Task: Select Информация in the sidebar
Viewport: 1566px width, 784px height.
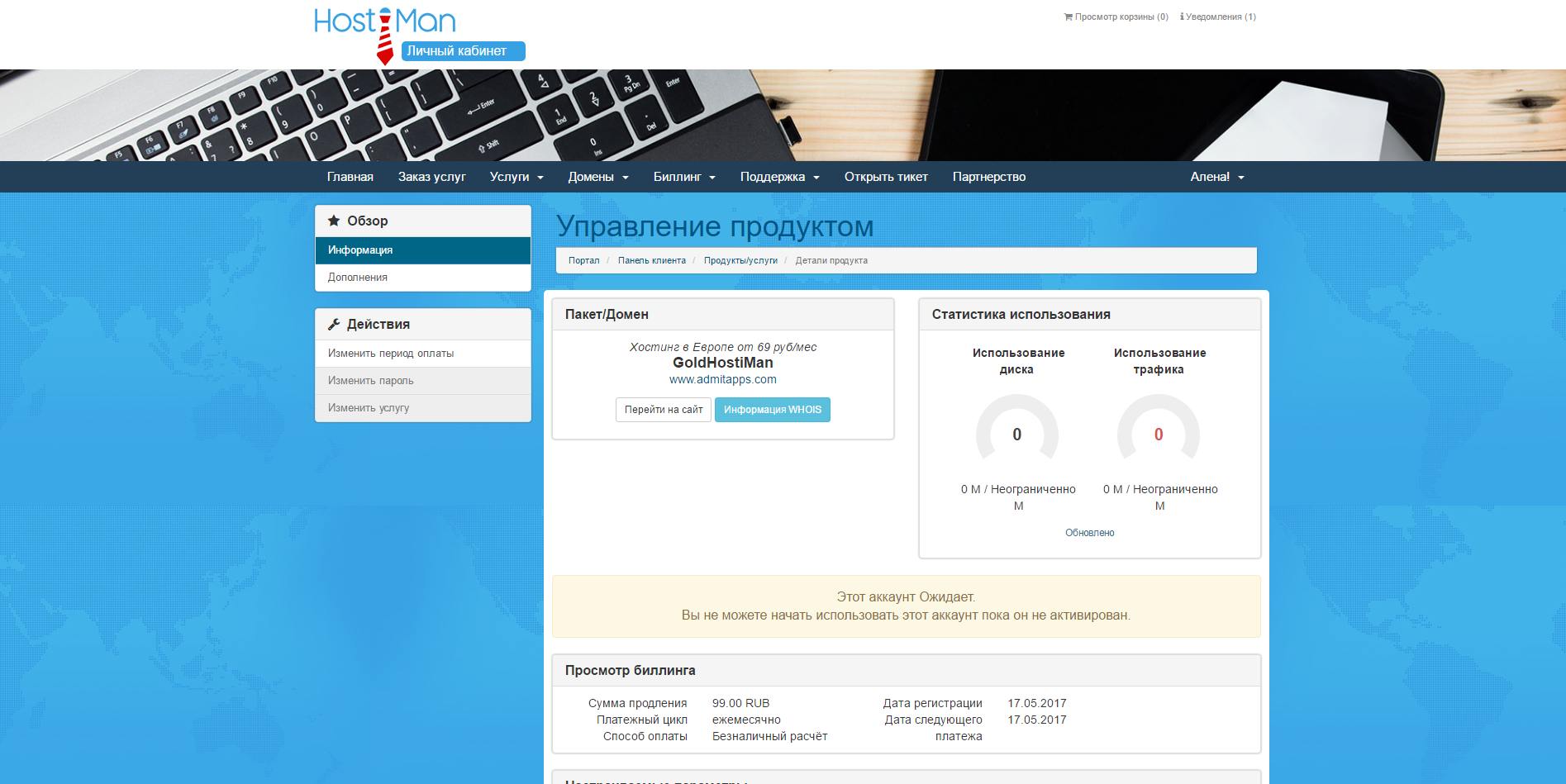Action: (x=423, y=250)
